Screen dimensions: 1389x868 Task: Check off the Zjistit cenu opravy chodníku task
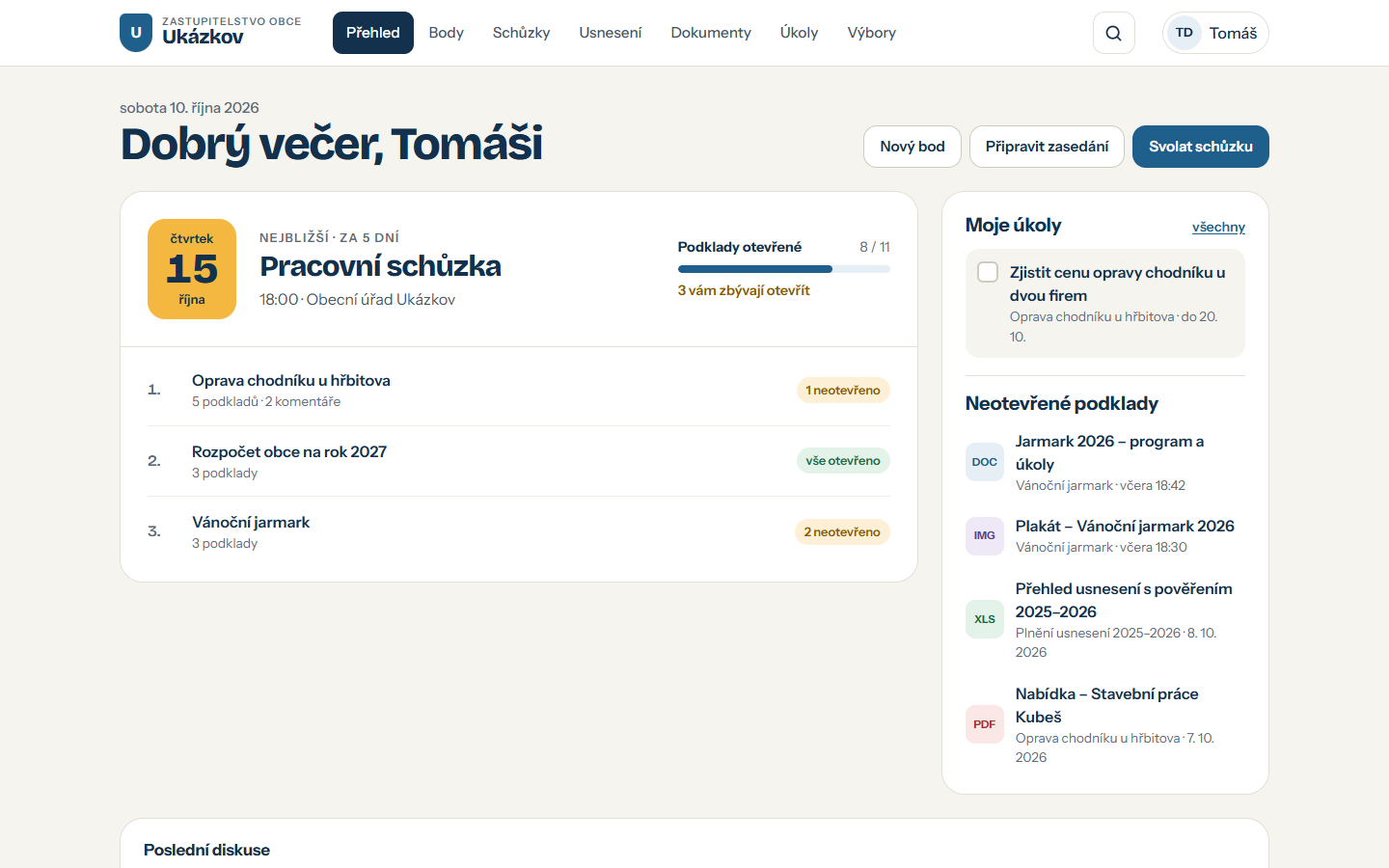click(988, 272)
